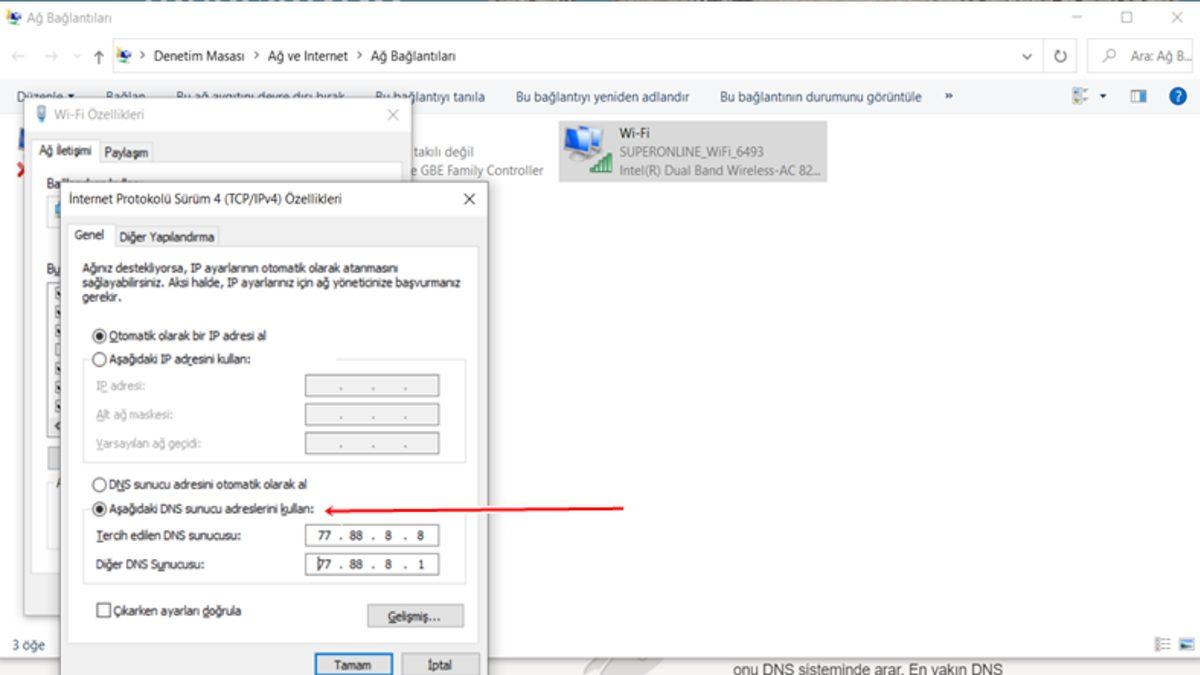Select 'Aşağıdaki IP adresini kullan' option
Image resolution: width=1200 pixels, height=675 pixels.
click(x=98, y=359)
